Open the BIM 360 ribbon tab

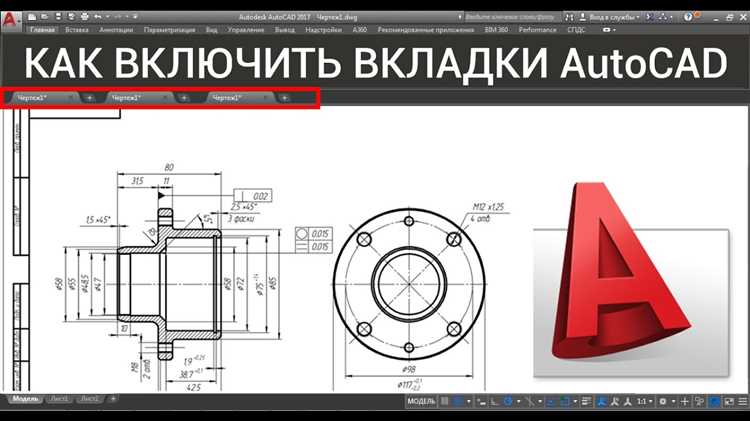click(496, 30)
